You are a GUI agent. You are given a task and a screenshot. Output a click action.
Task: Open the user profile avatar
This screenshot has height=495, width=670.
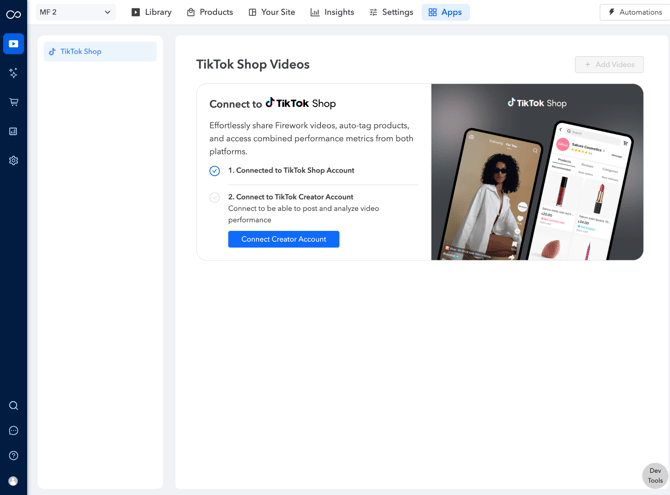point(13,481)
